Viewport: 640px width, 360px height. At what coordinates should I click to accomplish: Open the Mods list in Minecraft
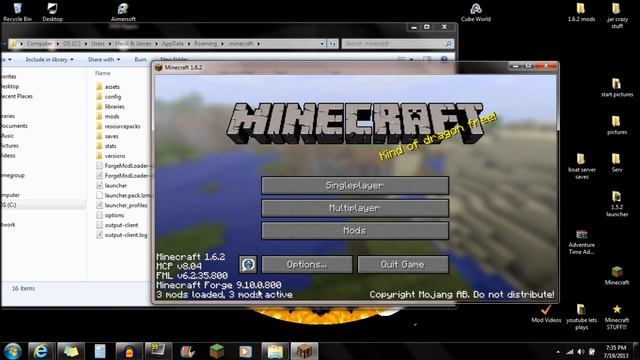pos(355,231)
